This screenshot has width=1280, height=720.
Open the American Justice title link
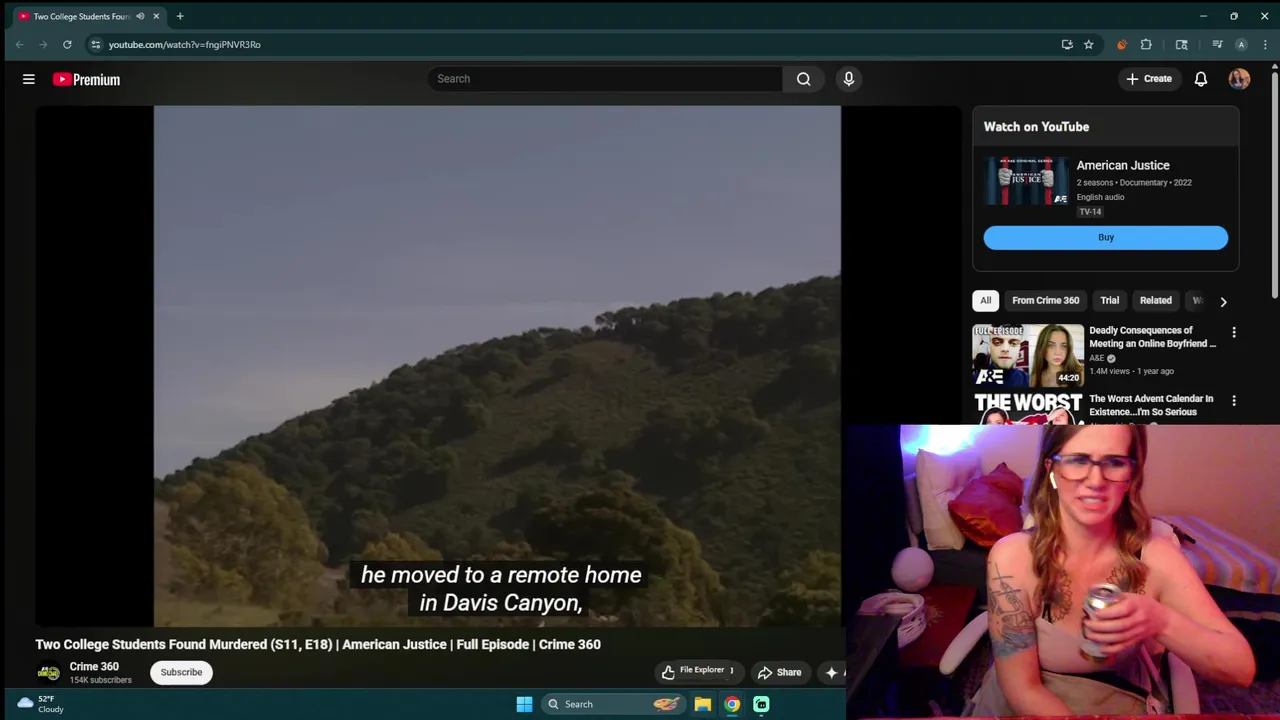click(1123, 165)
